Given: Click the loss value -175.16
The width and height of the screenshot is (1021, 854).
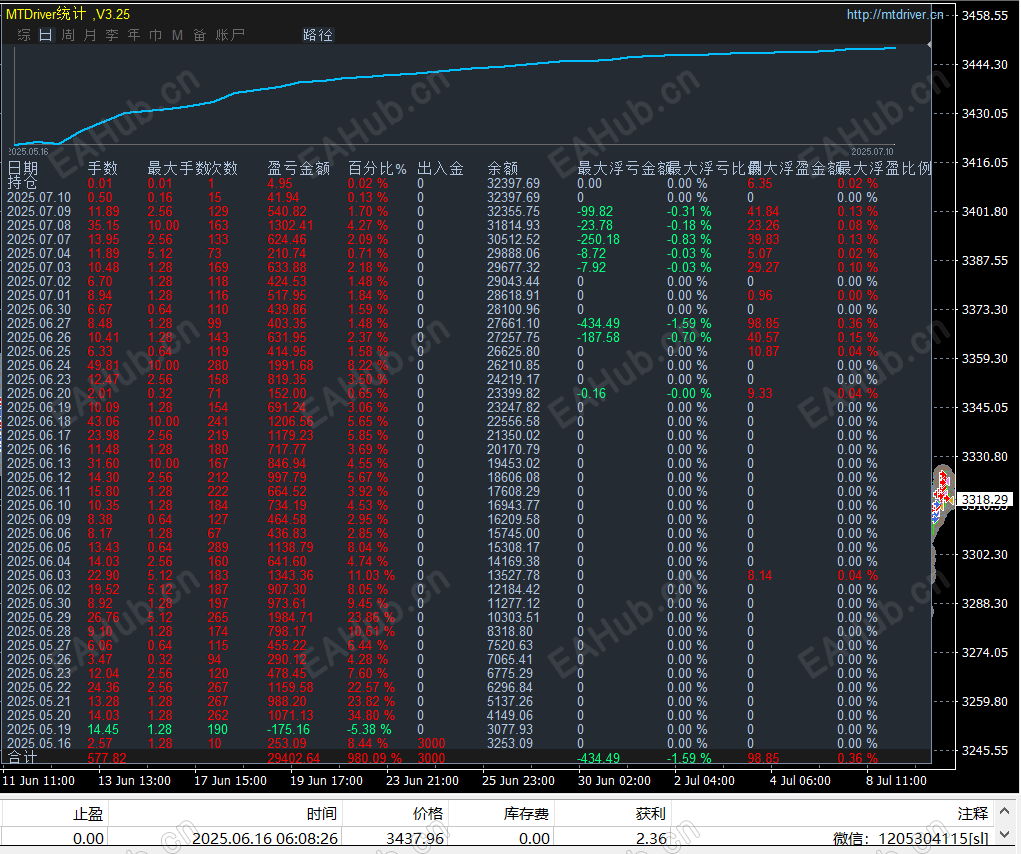Looking at the screenshot, I should point(288,729).
